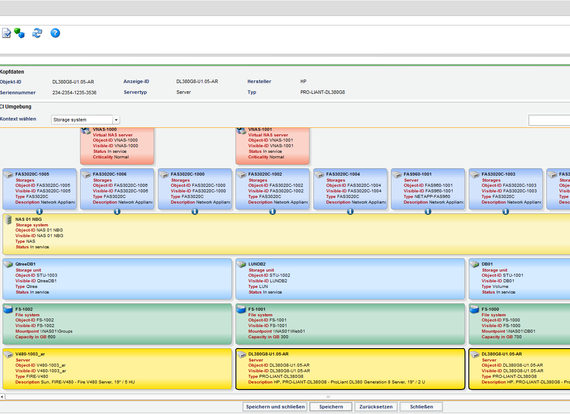
Task: Click the horizontal scrollbar track
Action: click(287, 397)
